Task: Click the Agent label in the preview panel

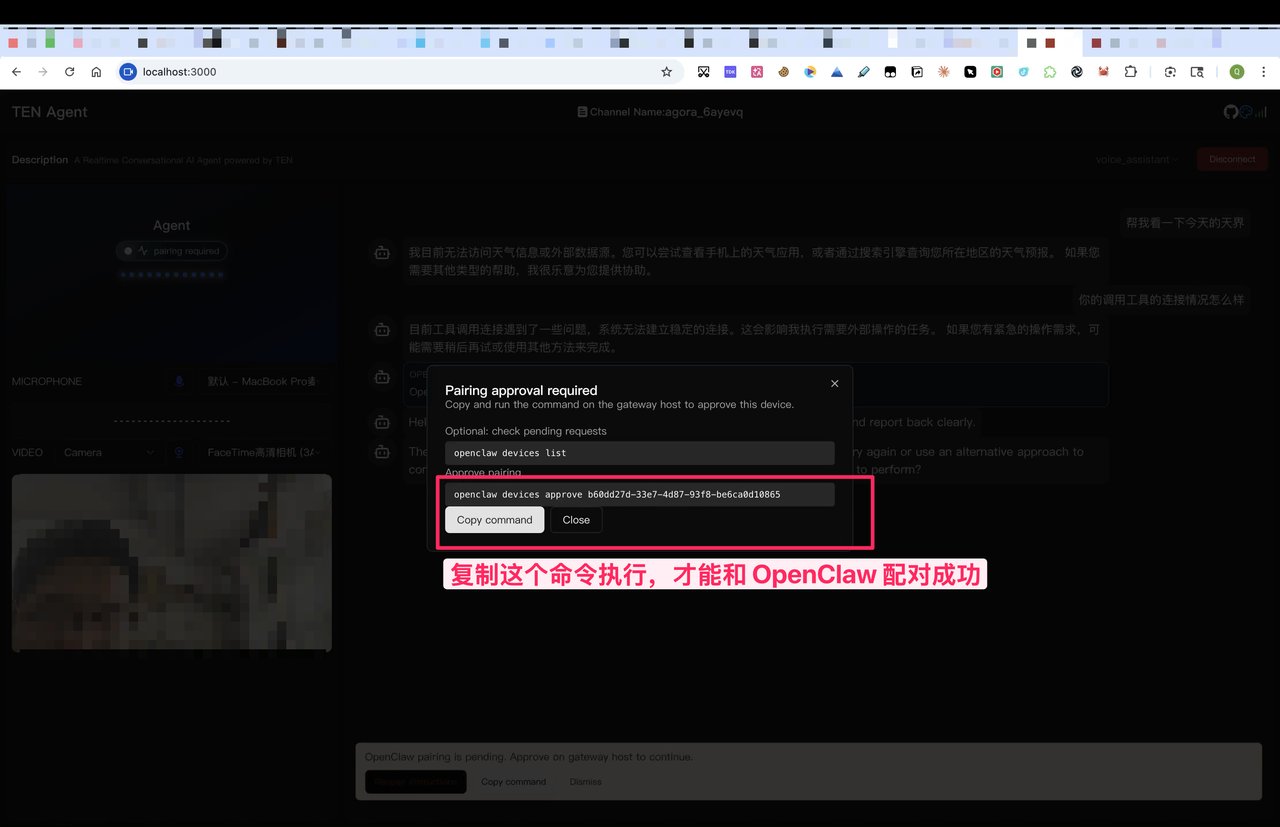Action: (x=172, y=226)
